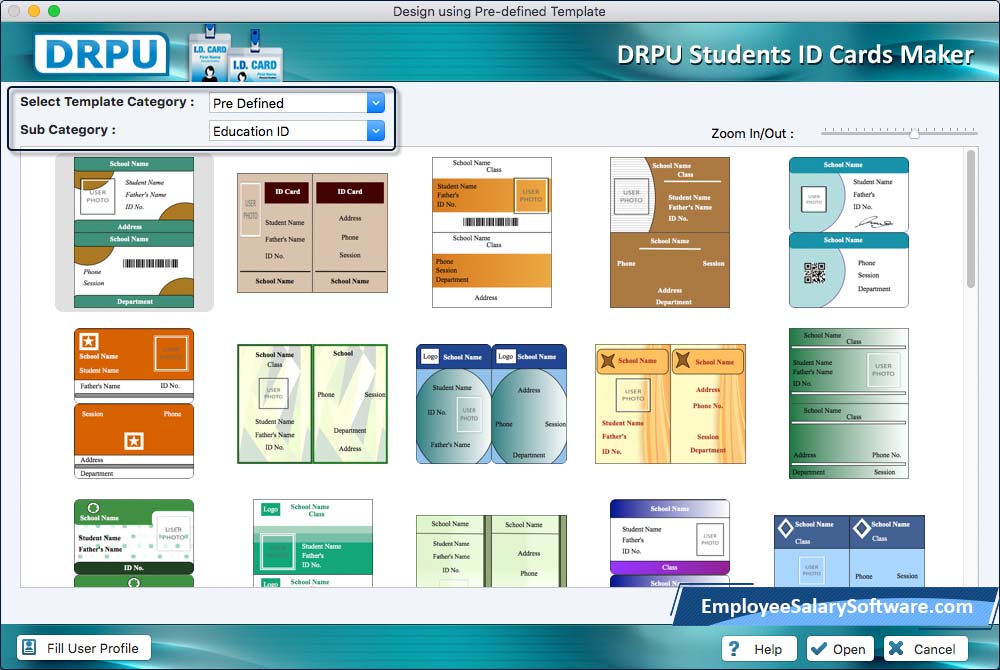Click the question mark Help icon

[x=734, y=649]
